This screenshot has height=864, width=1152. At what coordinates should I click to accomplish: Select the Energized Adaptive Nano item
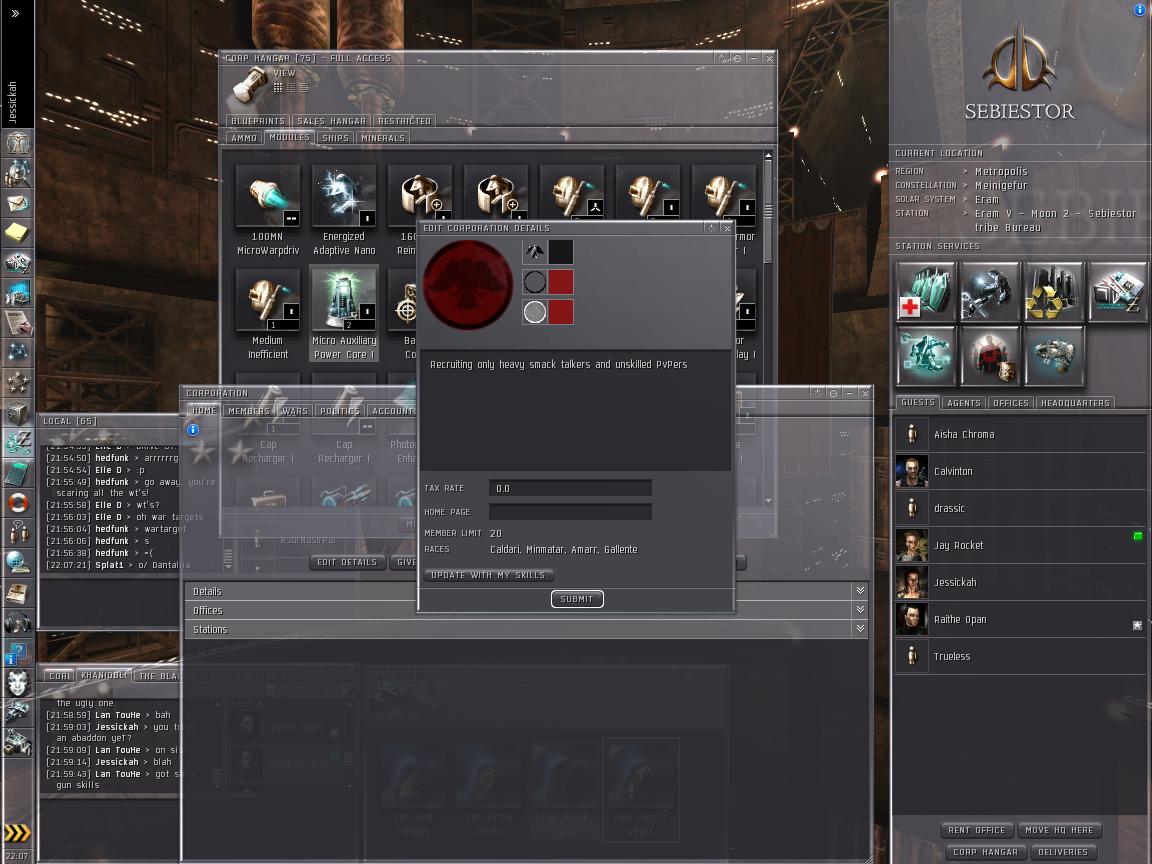click(344, 211)
